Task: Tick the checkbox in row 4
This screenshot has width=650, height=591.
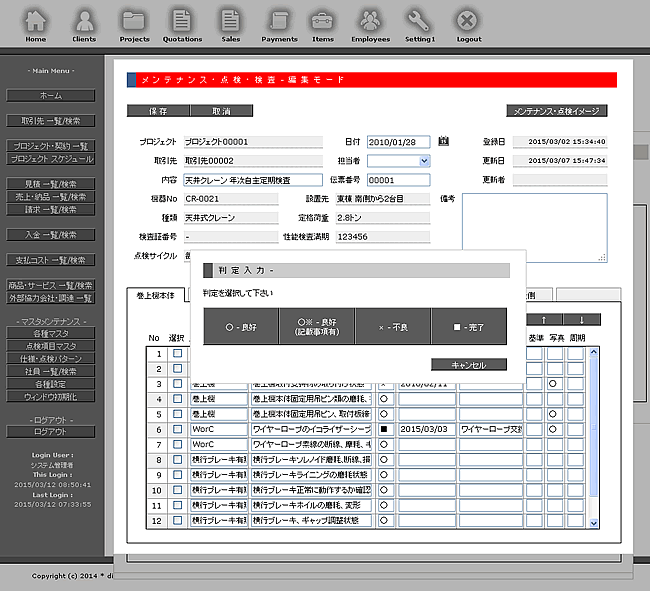Action: coord(177,399)
